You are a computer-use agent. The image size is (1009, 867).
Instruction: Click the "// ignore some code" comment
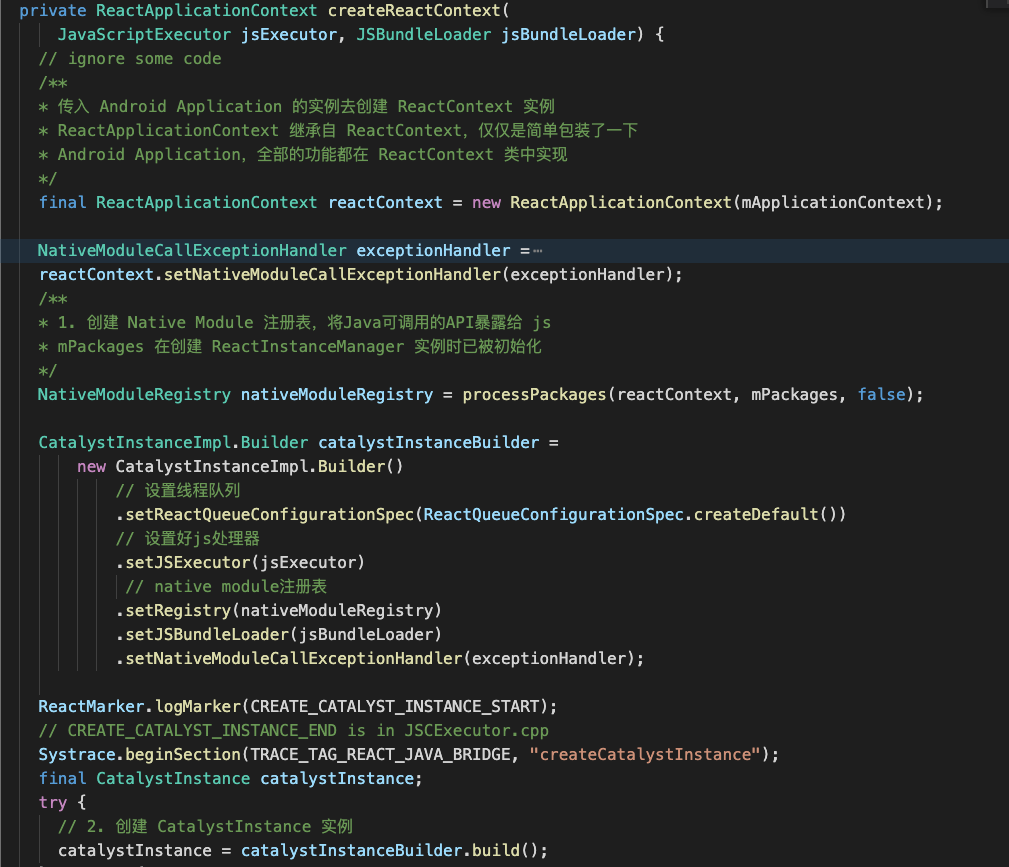pos(130,59)
